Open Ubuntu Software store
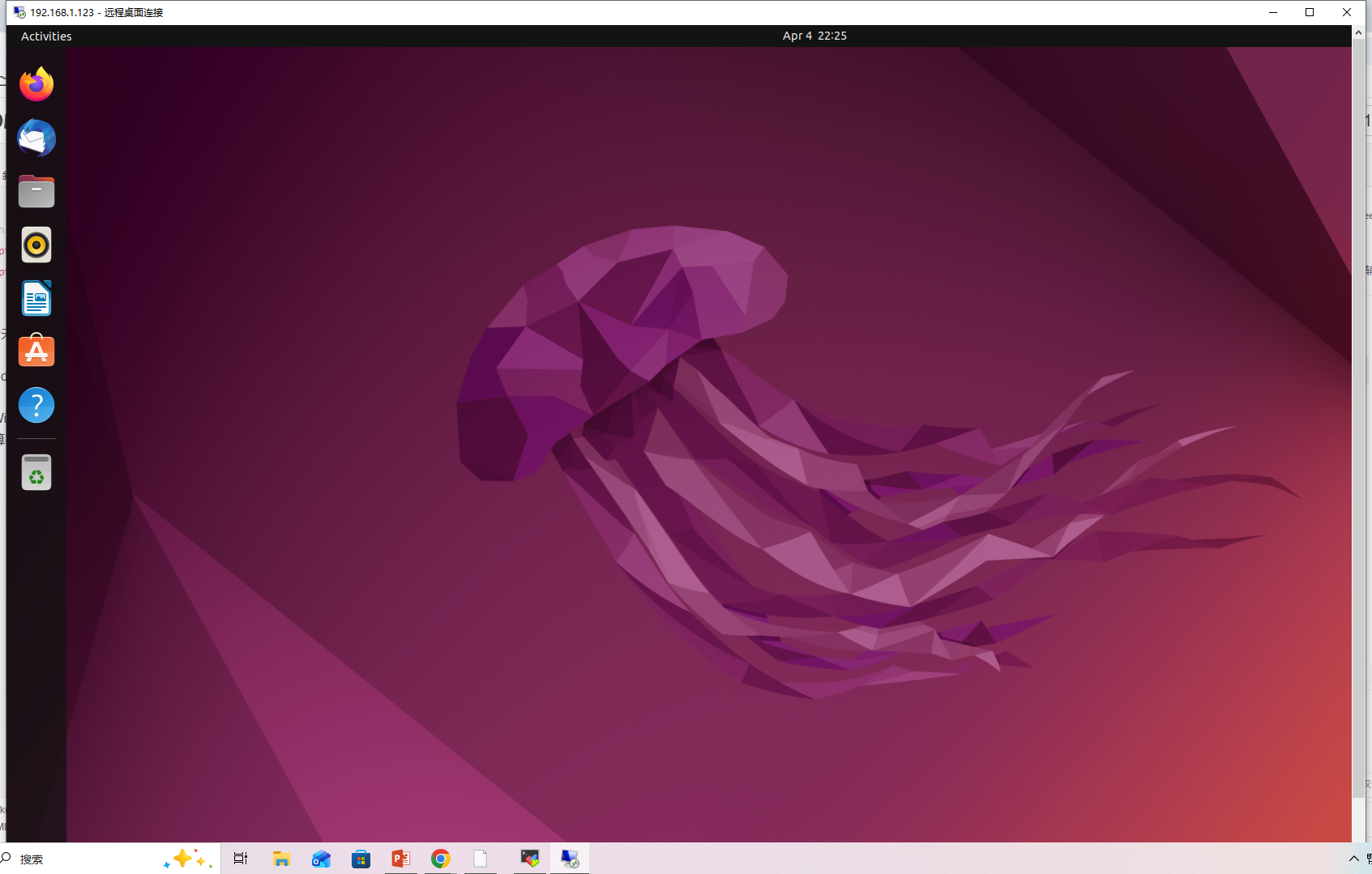 click(36, 352)
